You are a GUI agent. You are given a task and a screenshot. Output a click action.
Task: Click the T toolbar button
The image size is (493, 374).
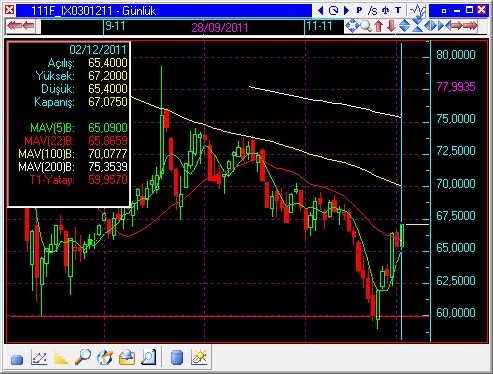398,11
